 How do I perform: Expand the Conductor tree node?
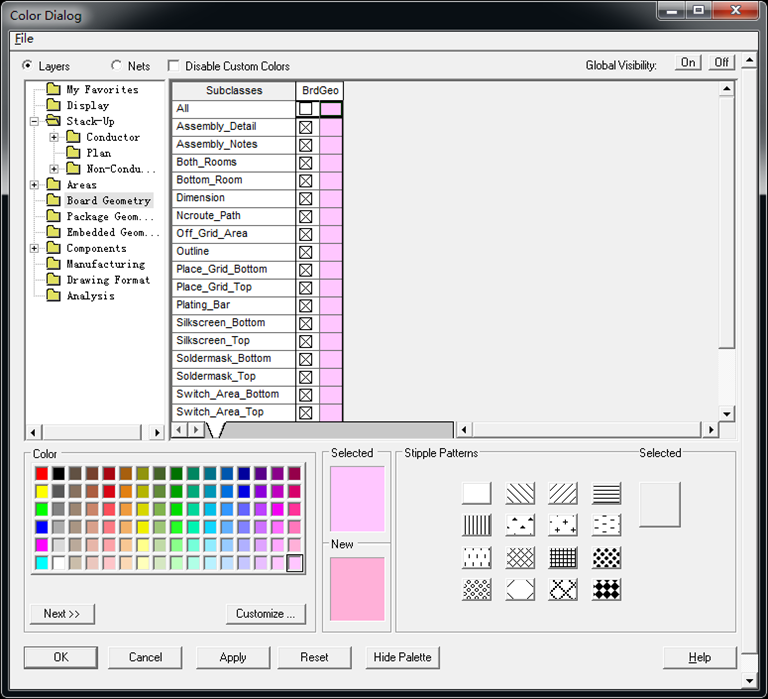coord(54,137)
